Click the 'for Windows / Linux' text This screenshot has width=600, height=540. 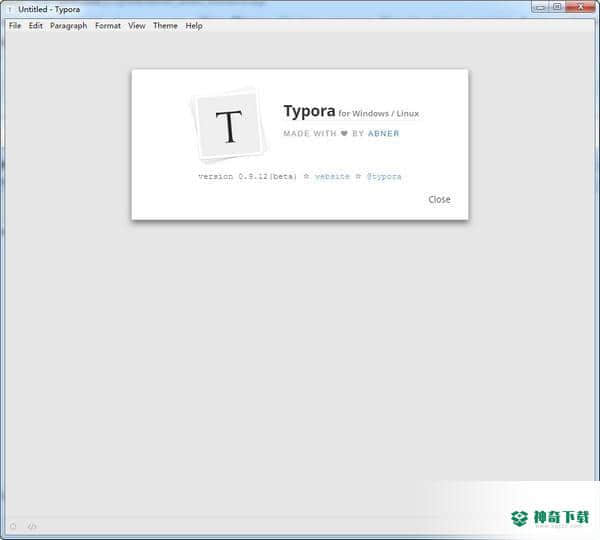point(379,114)
